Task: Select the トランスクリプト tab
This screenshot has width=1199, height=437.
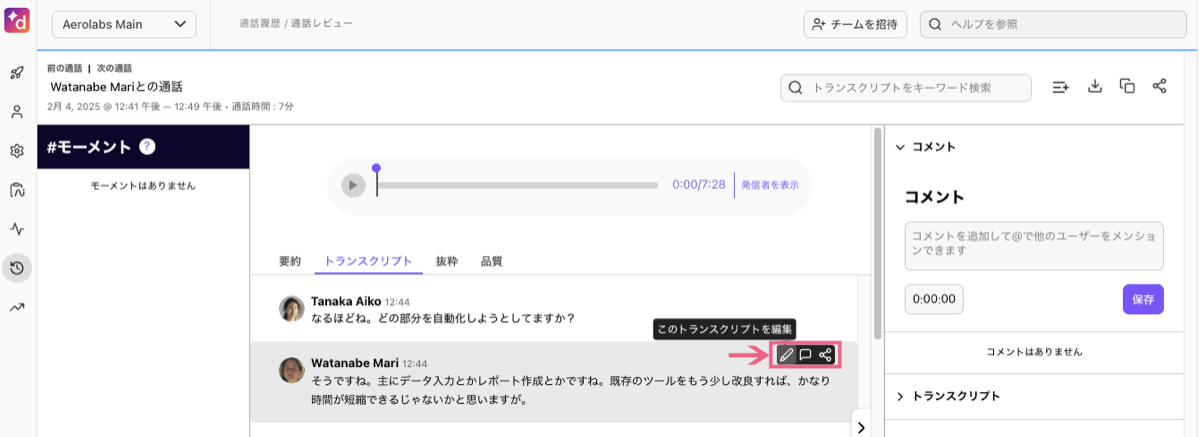Action: (x=369, y=261)
